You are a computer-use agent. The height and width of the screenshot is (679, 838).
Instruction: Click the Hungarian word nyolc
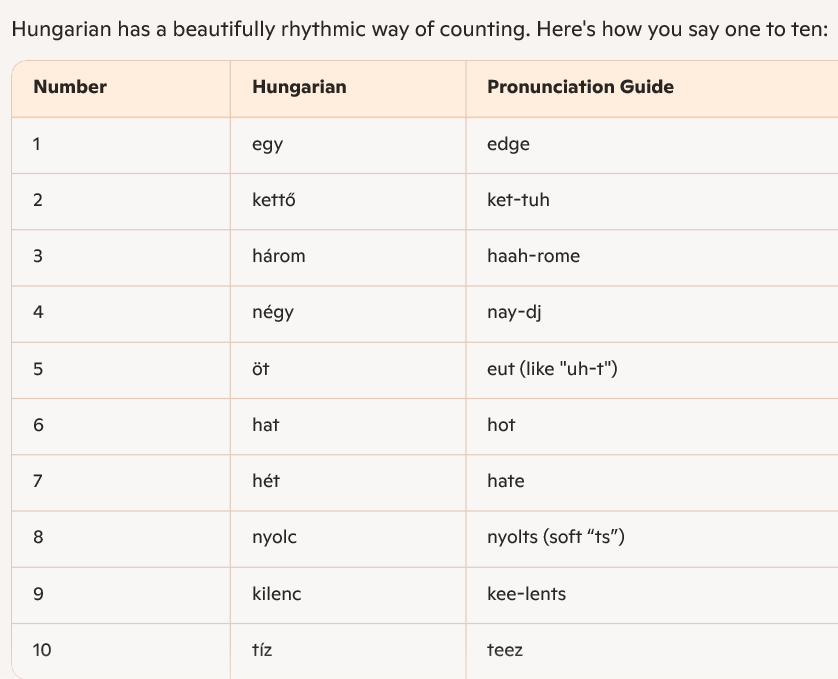pyautogui.click(x=274, y=538)
